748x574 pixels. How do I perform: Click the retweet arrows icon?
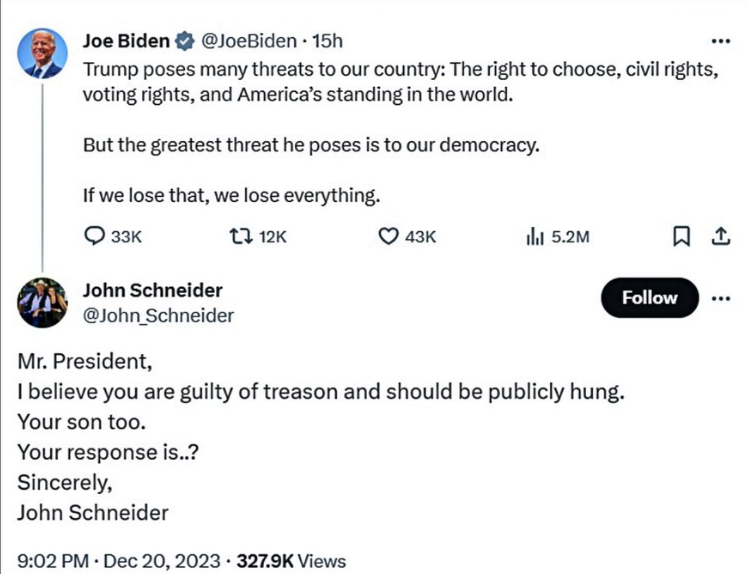[241, 236]
